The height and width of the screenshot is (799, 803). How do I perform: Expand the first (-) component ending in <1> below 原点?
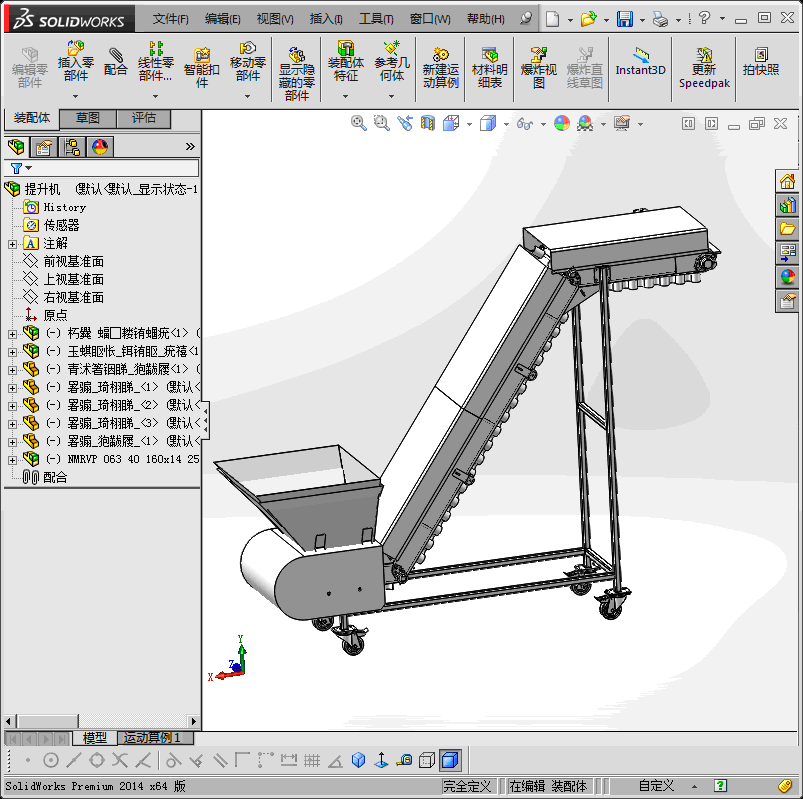pyautogui.click(x=12, y=334)
